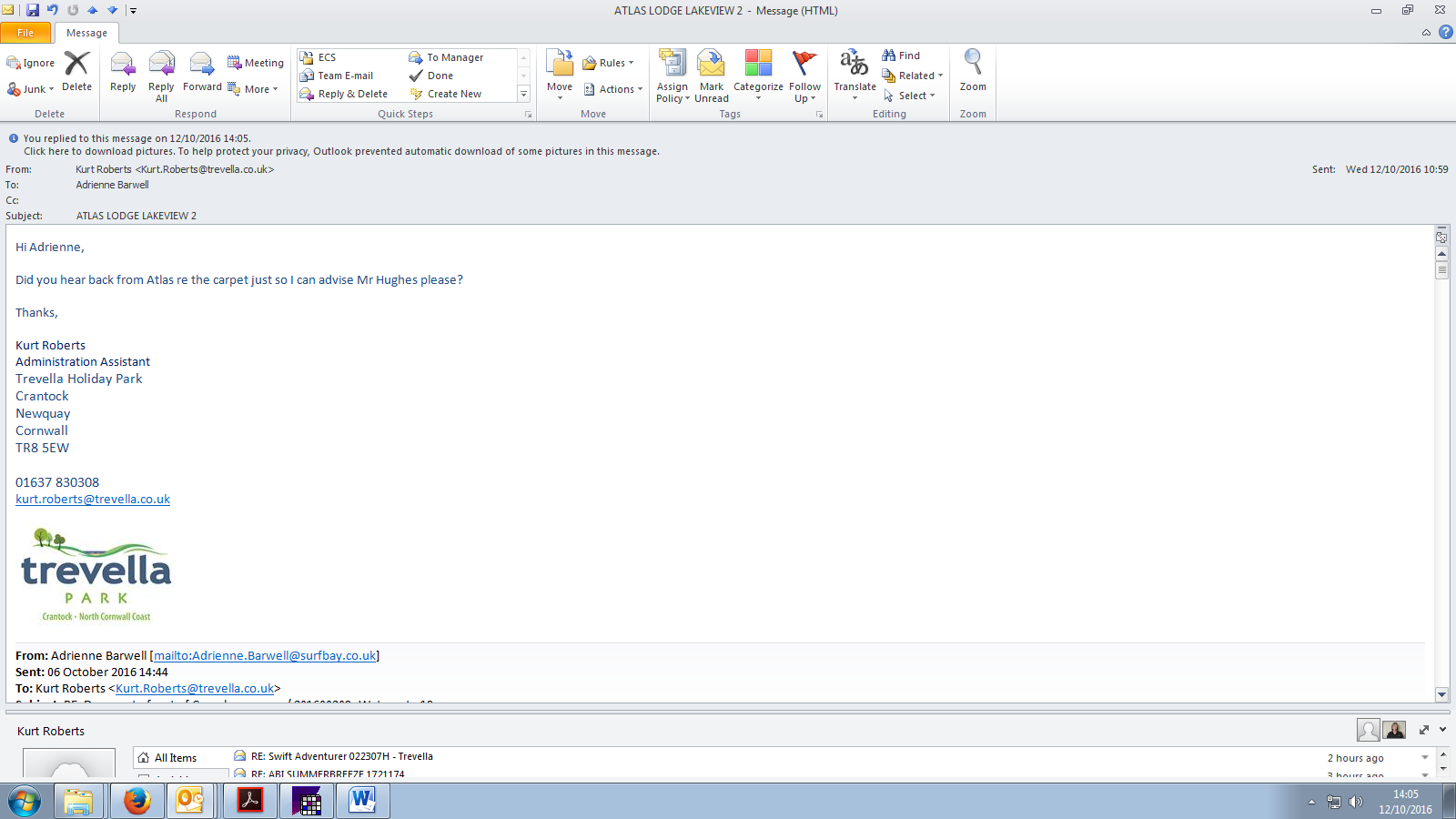Delete this message
1456x819 pixels.
76,72
